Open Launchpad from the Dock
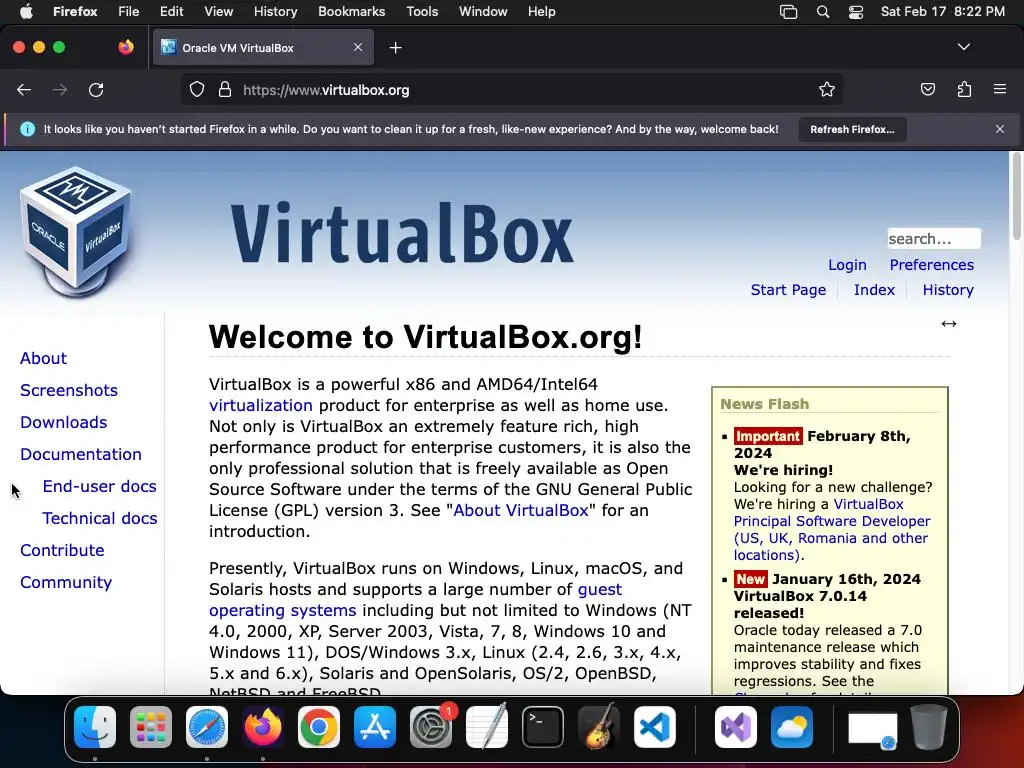Screen dimensions: 1024x768 pos(151,727)
